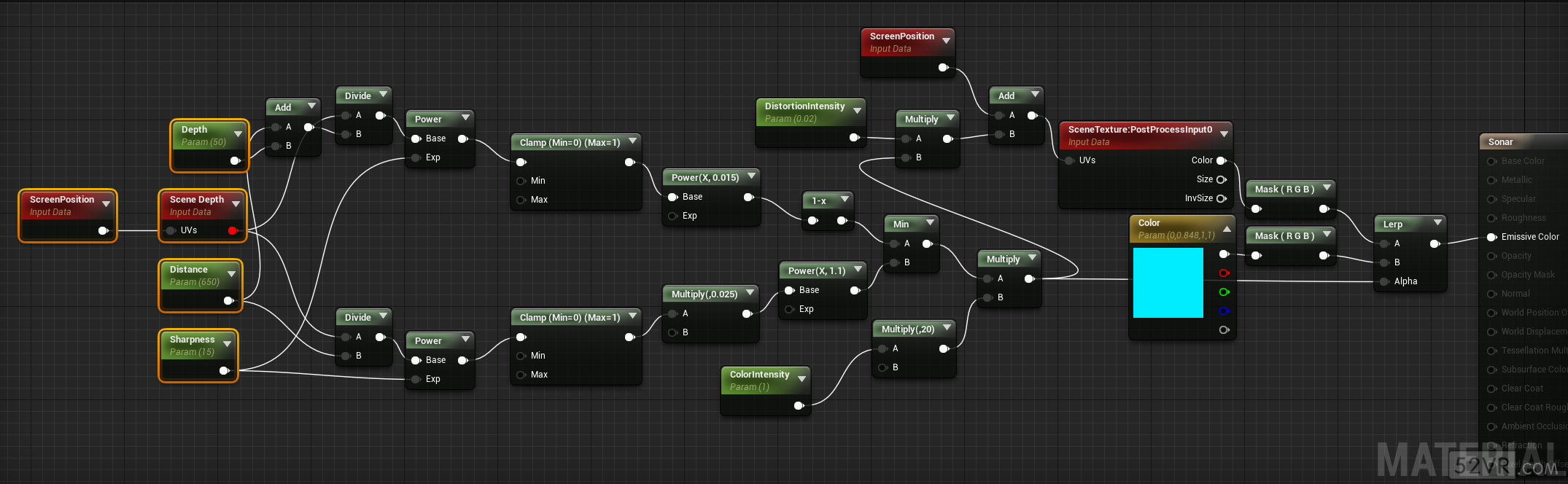This screenshot has height=484, width=1568.
Task: Click the Power(X, 0.015) node's expand arrow
Action: (751, 176)
